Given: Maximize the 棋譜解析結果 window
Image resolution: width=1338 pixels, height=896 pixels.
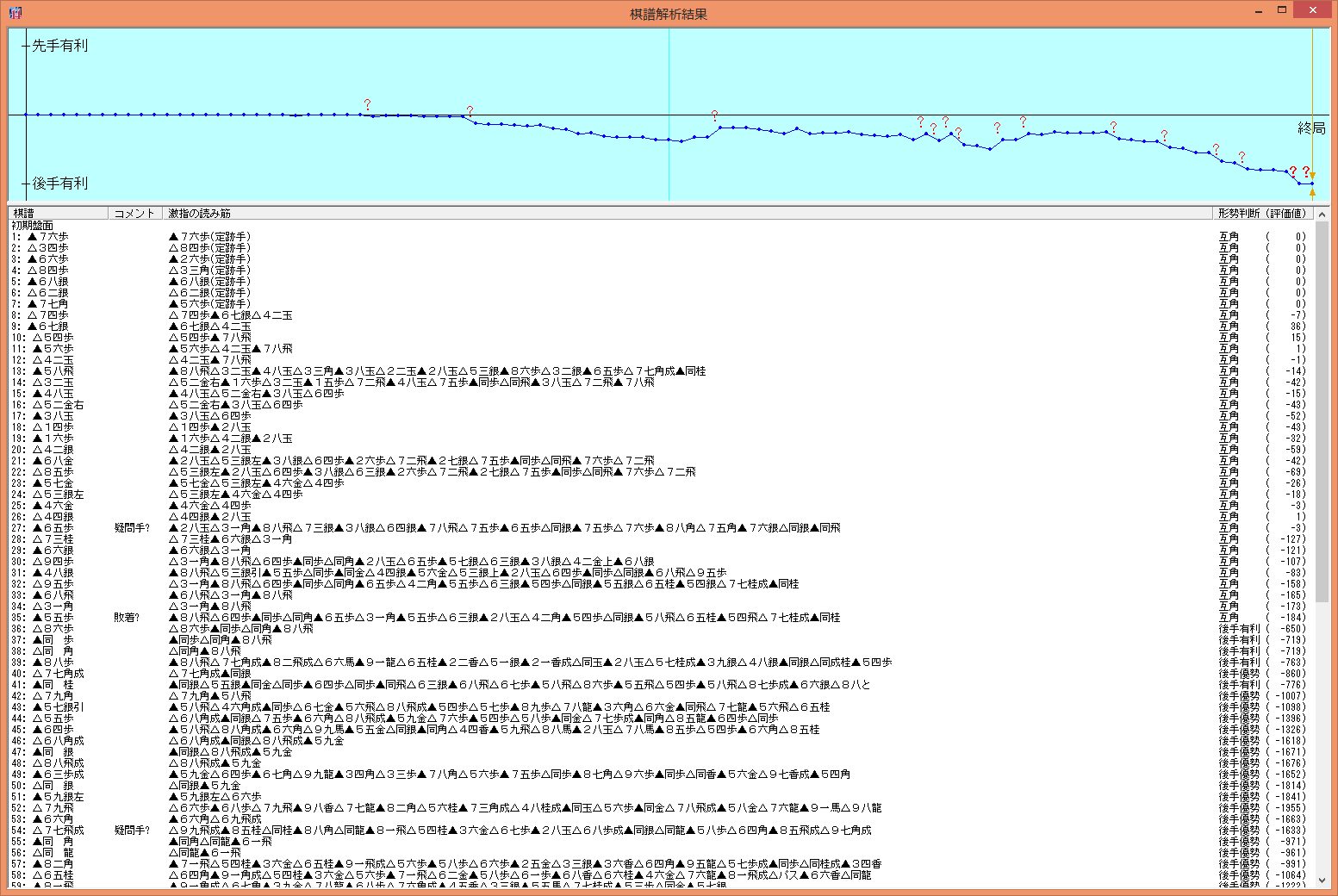Looking at the screenshot, I should click(x=1282, y=10).
